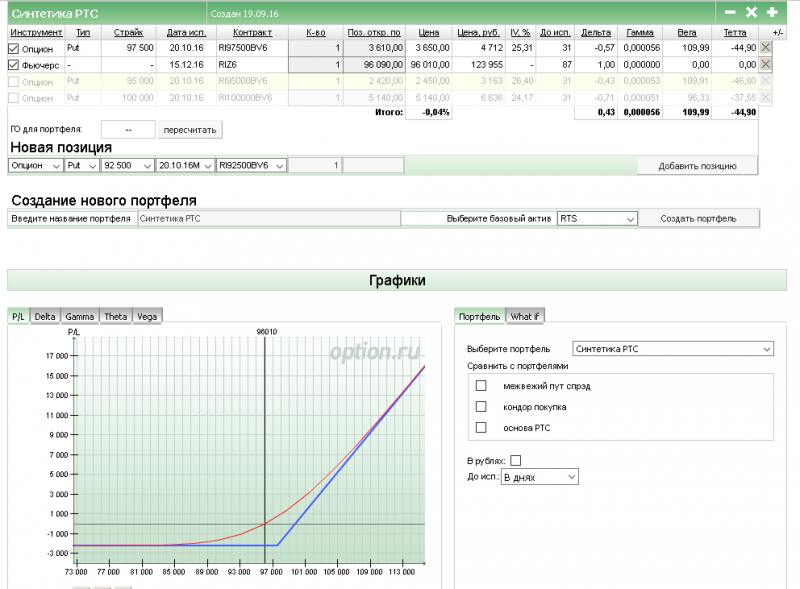The height and width of the screenshot is (589, 800).
Task: Open the 'What if' tab
Action: pyautogui.click(x=525, y=316)
